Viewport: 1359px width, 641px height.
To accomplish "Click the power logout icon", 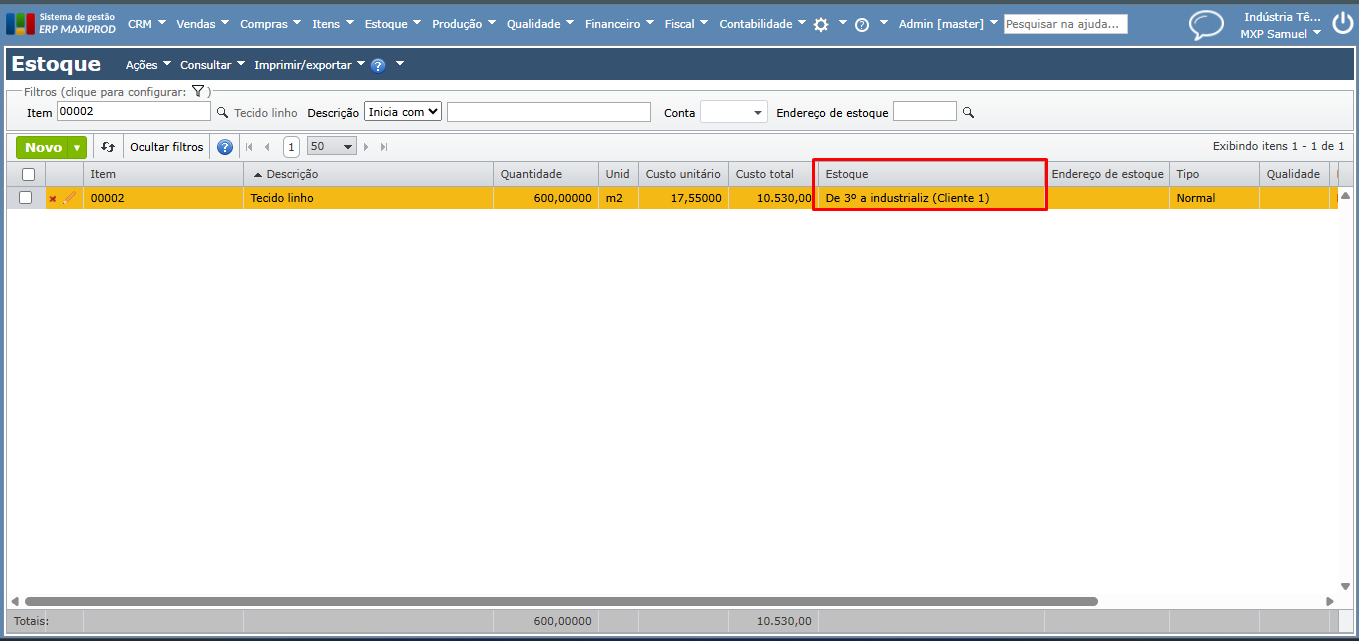I will tap(1342, 24).
